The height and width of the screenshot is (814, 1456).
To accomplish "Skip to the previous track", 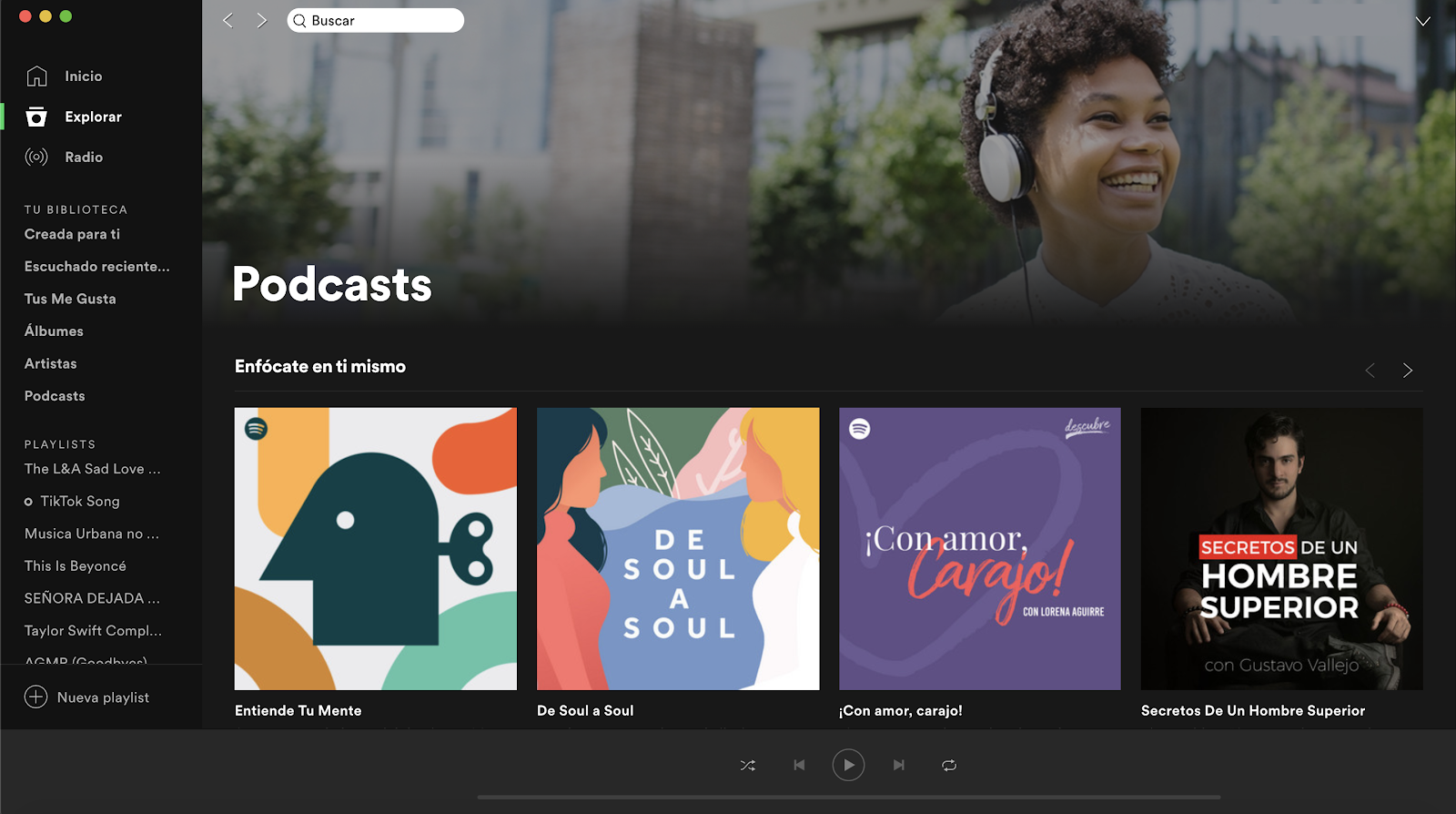I will (799, 765).
